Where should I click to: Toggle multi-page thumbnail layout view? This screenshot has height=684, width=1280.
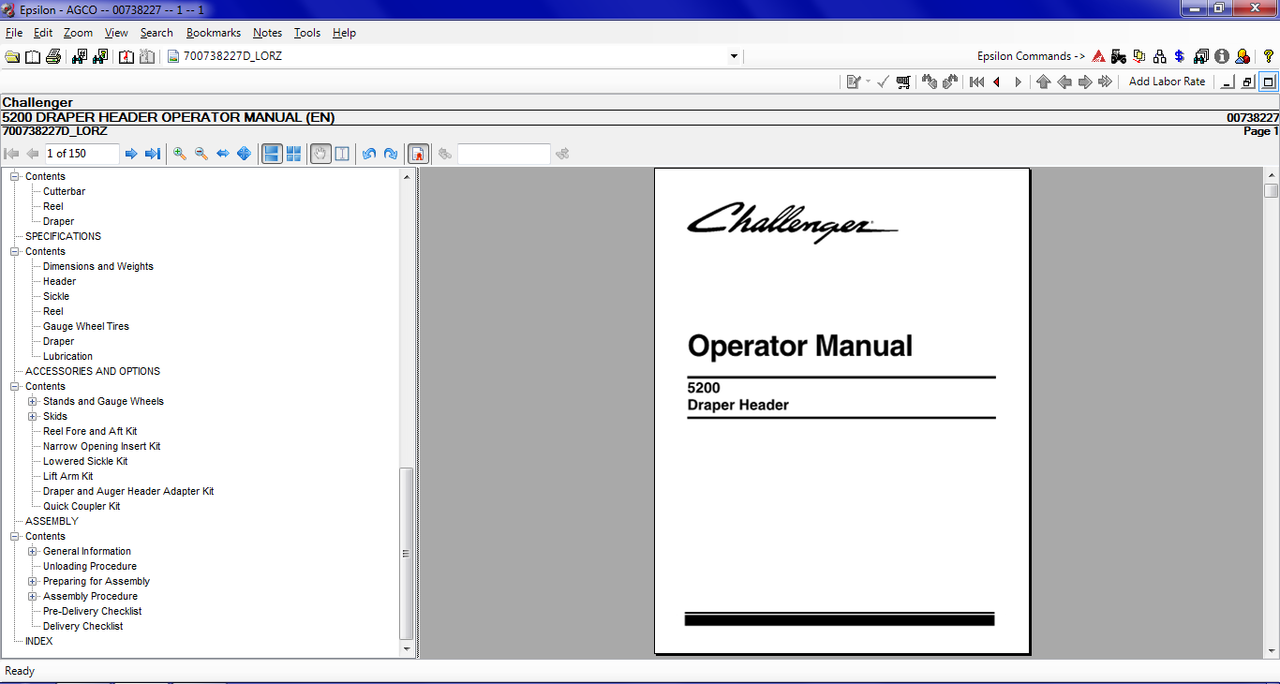(x=293, y=153)
